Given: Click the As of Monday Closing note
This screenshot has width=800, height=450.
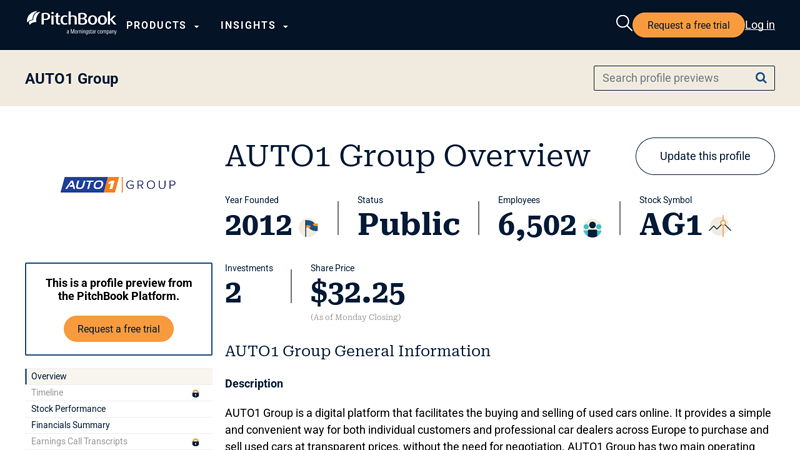Looking at the screenshot, I should pyautogui.click(x=356, y=317).
